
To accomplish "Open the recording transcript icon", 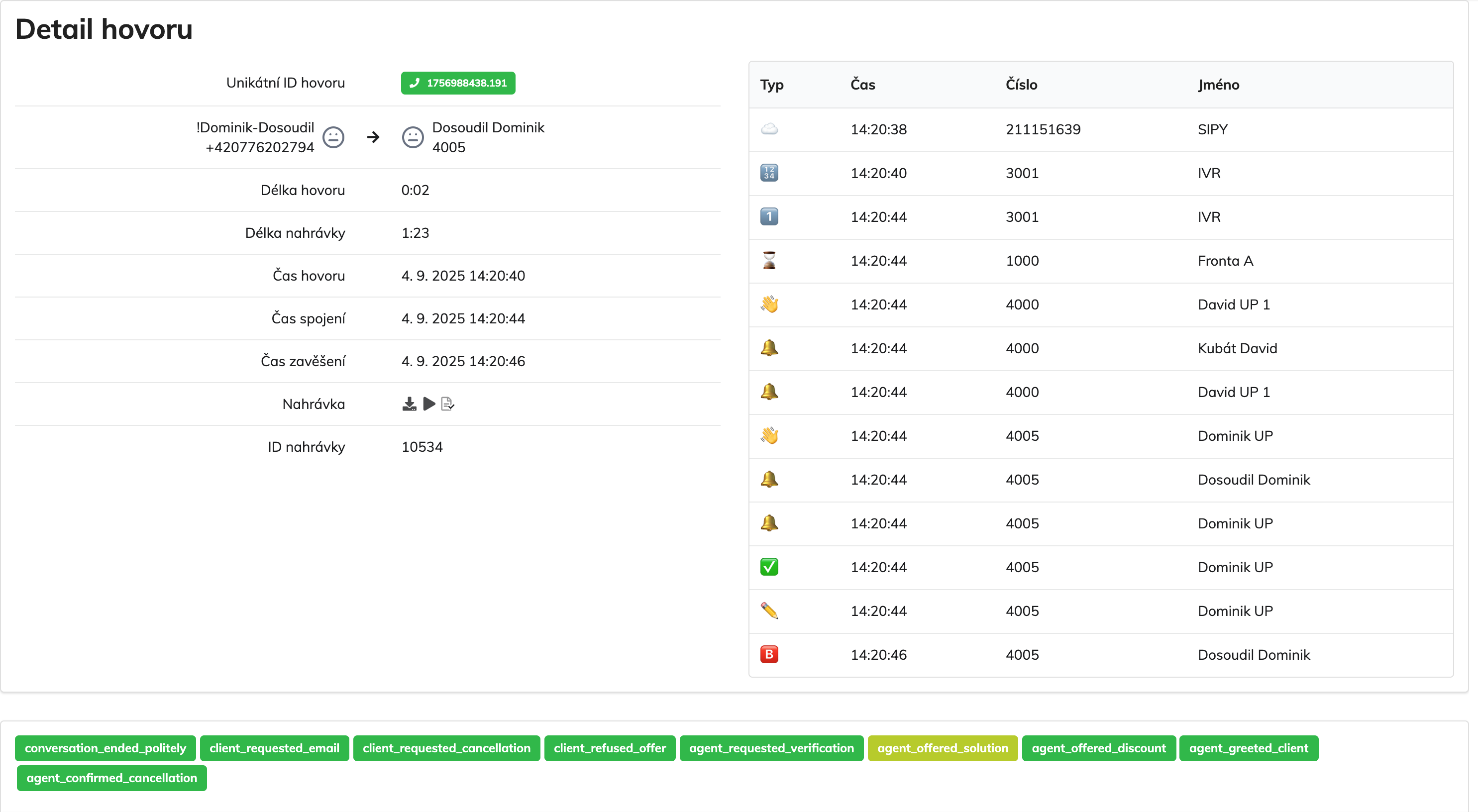I will pyautogui.click(x=447, y=404).
